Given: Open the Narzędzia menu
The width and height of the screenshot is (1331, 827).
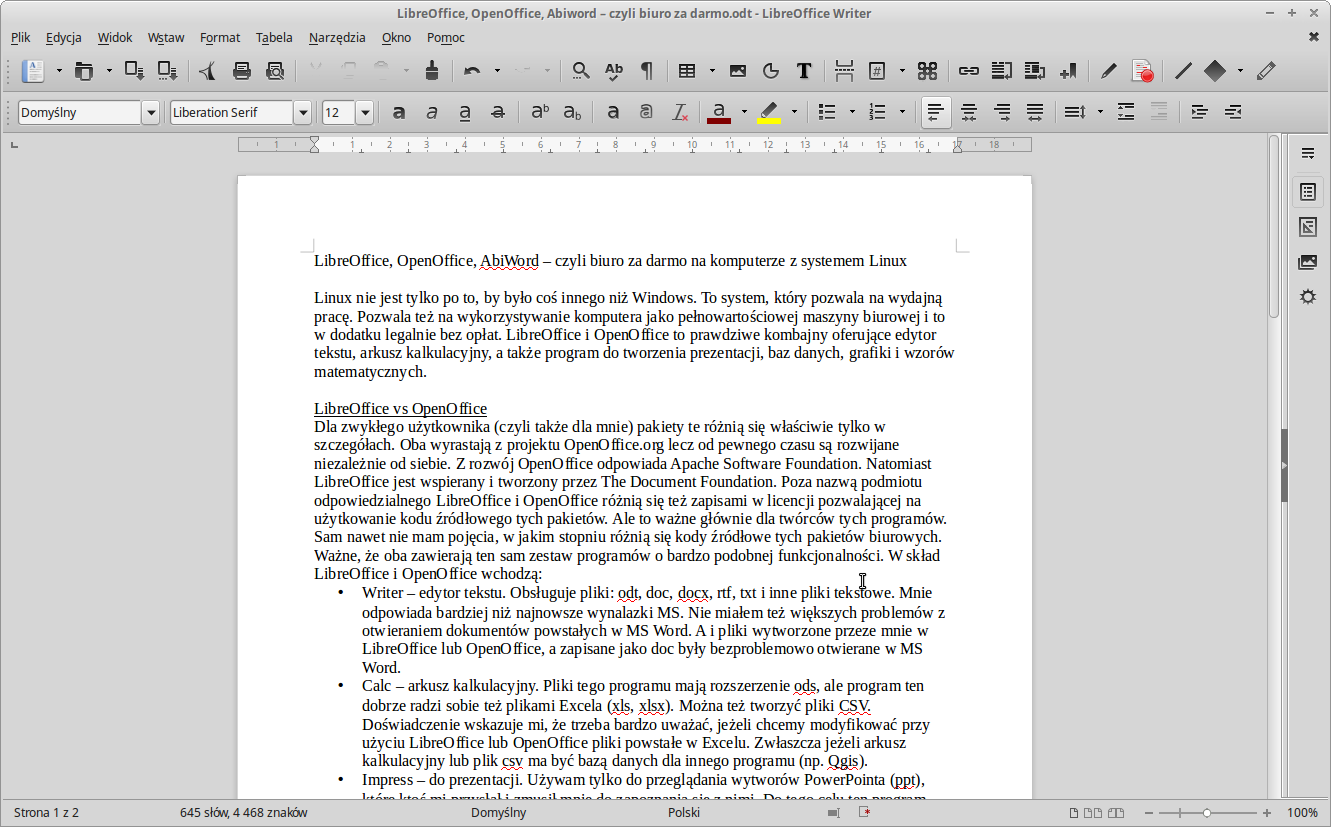Looking at the screenshot, I should 337,38.
